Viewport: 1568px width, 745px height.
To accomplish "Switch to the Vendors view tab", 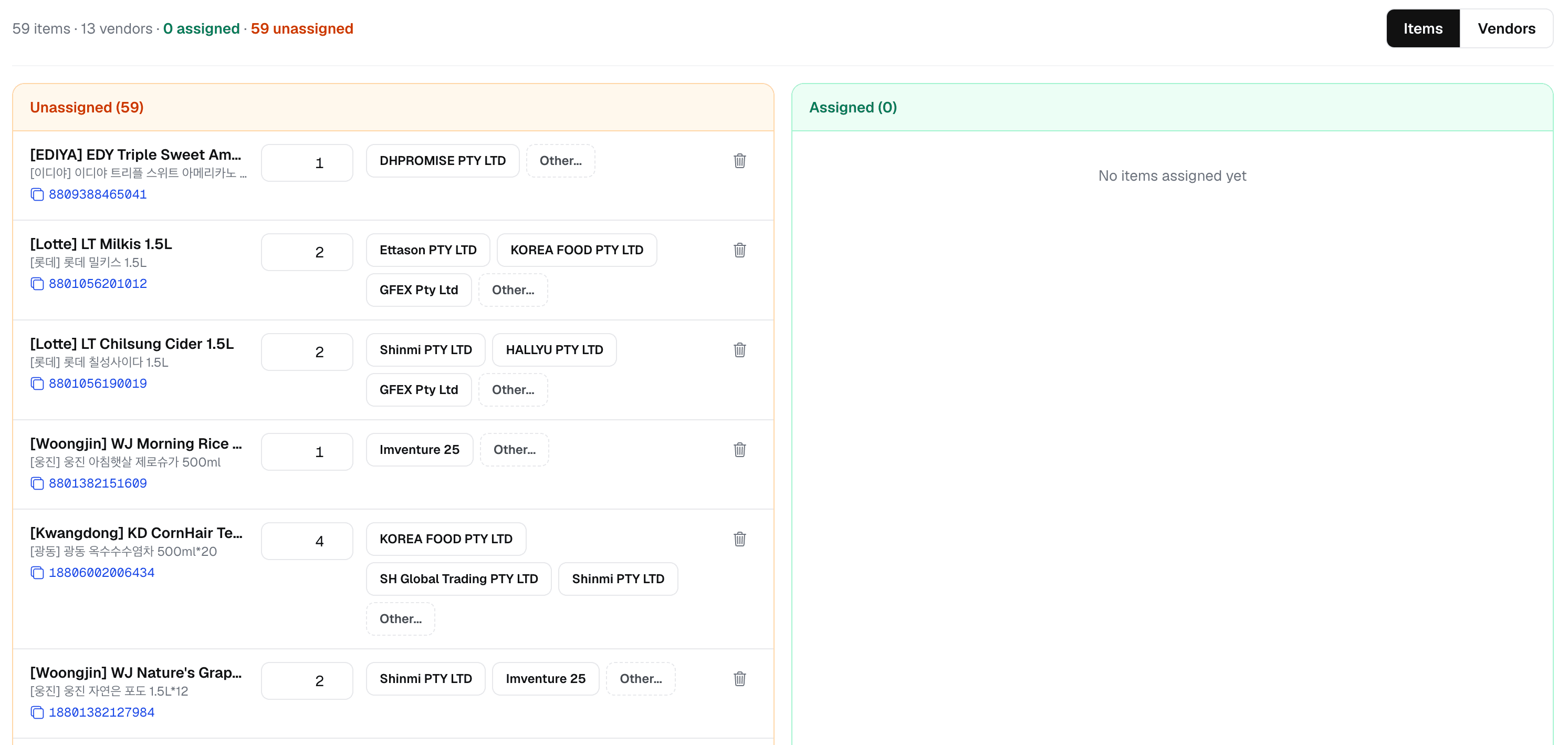I will point(1506,28).
